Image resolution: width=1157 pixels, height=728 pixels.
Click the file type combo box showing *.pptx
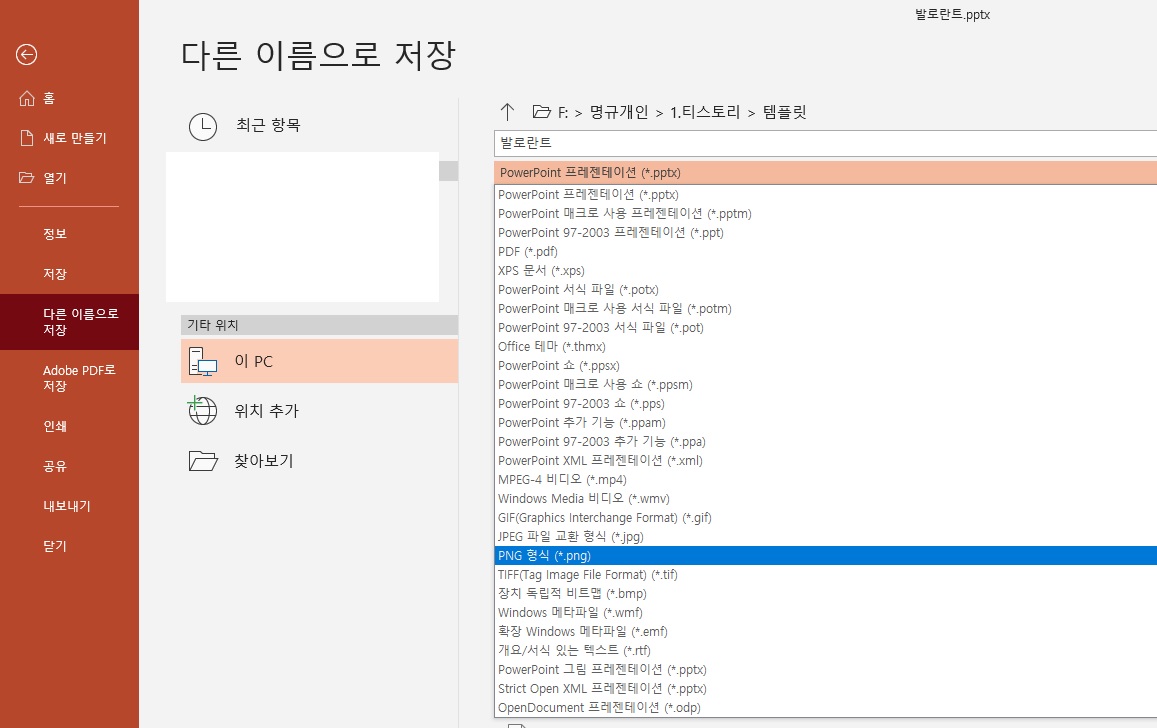coord(825,173)
